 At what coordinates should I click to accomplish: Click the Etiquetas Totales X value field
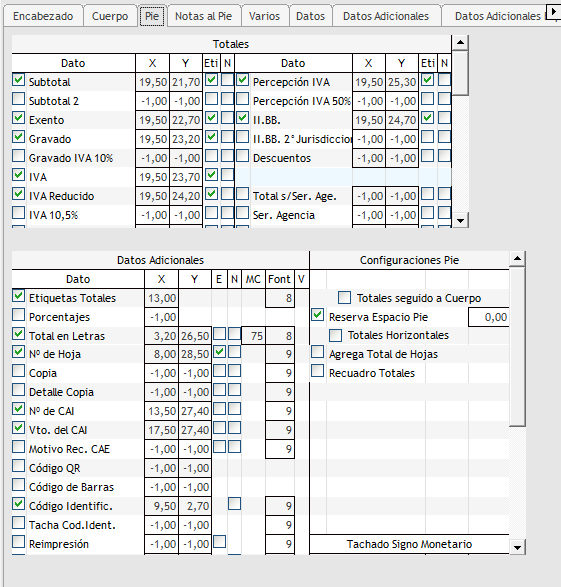point(161,298)
